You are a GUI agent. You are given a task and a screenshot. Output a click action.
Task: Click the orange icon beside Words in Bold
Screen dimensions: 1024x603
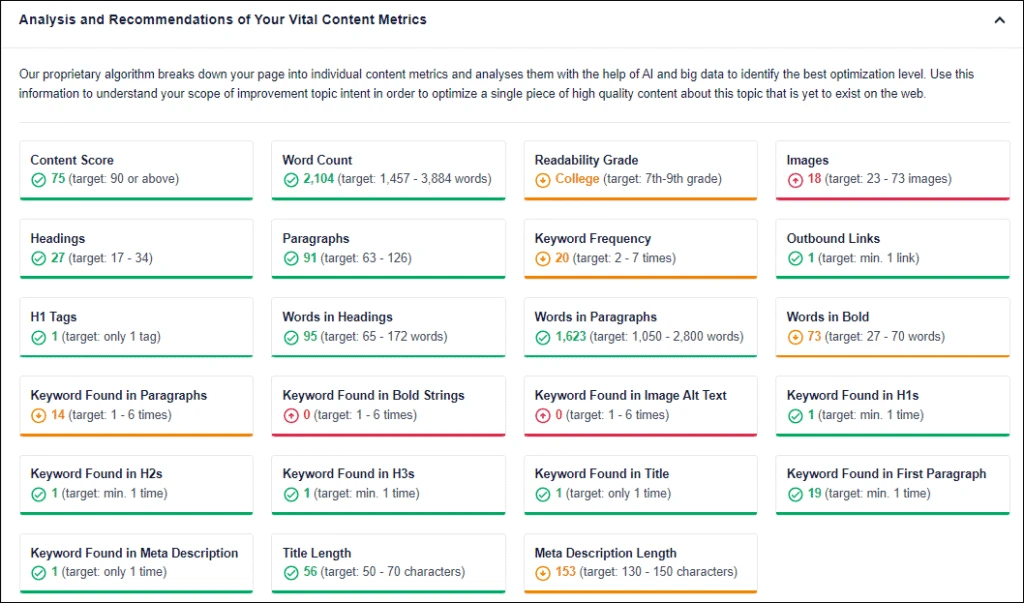click(x=794, y=337)
